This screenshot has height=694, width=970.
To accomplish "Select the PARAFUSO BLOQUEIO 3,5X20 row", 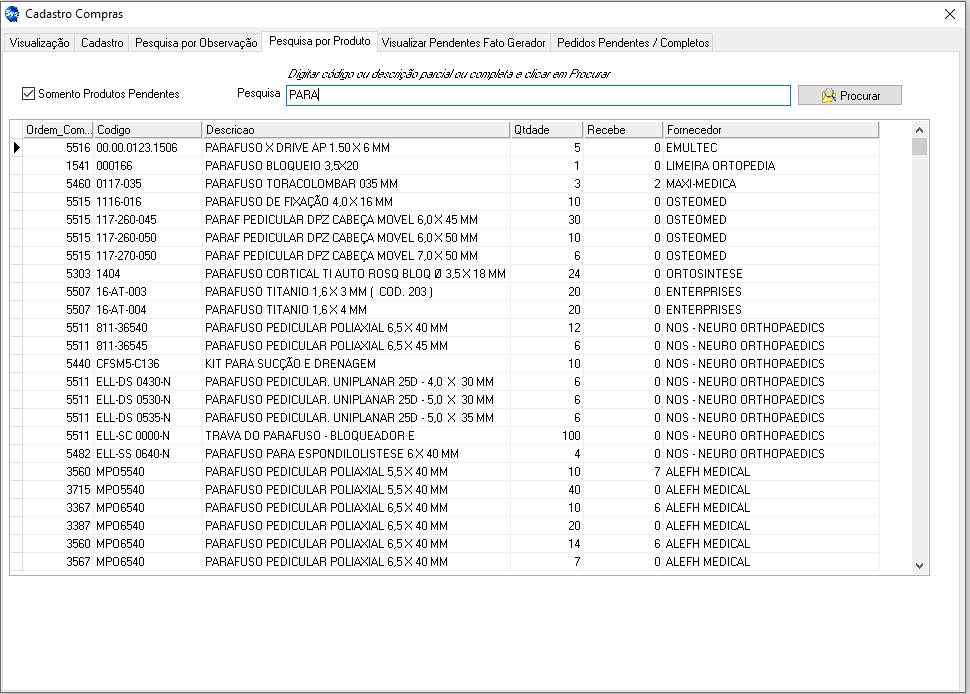I will 282,166.
